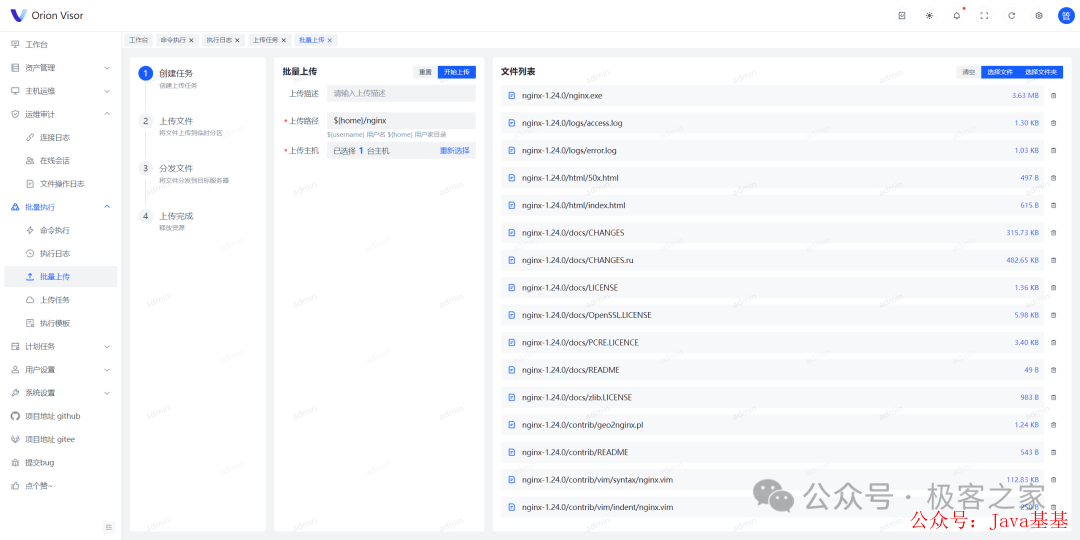Click 清空 to clear file list
This screenshot has height=540, width=1080.
click(x=968, y=72)
